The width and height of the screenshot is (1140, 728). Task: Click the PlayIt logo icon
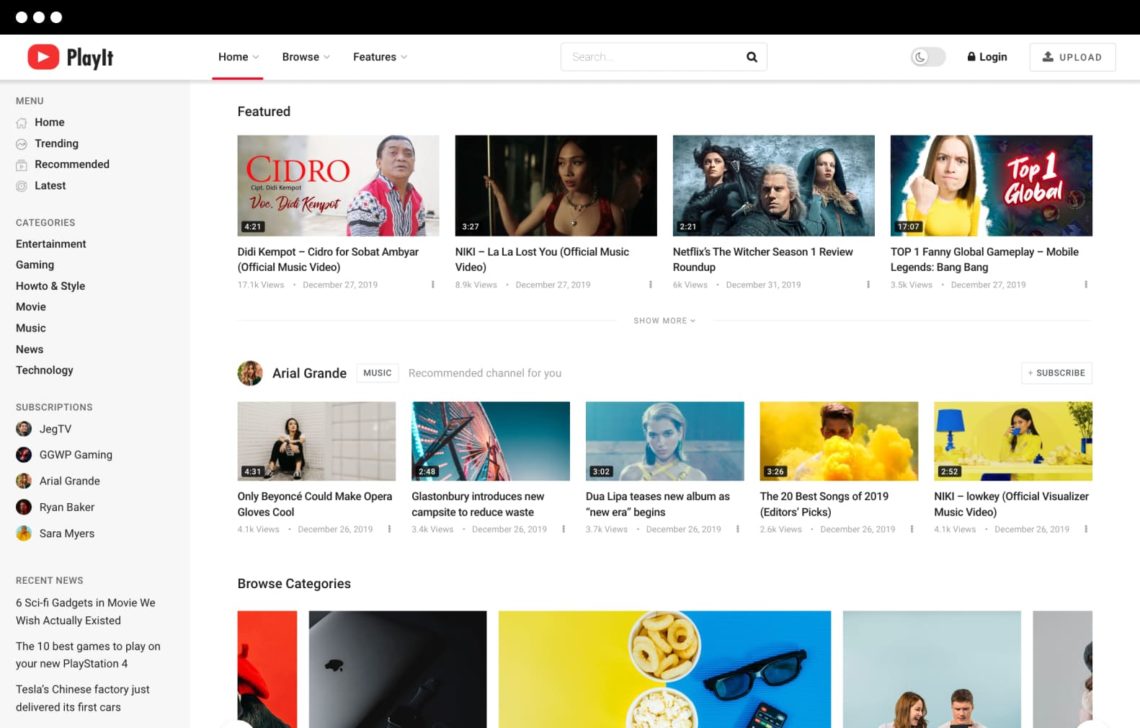tap(43, 57)
